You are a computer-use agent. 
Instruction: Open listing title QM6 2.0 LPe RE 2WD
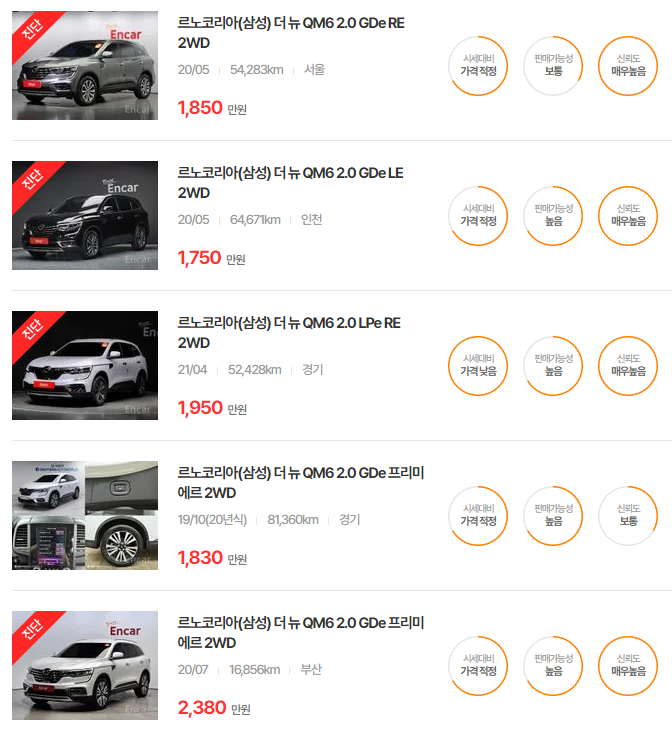tap(289, 333)
